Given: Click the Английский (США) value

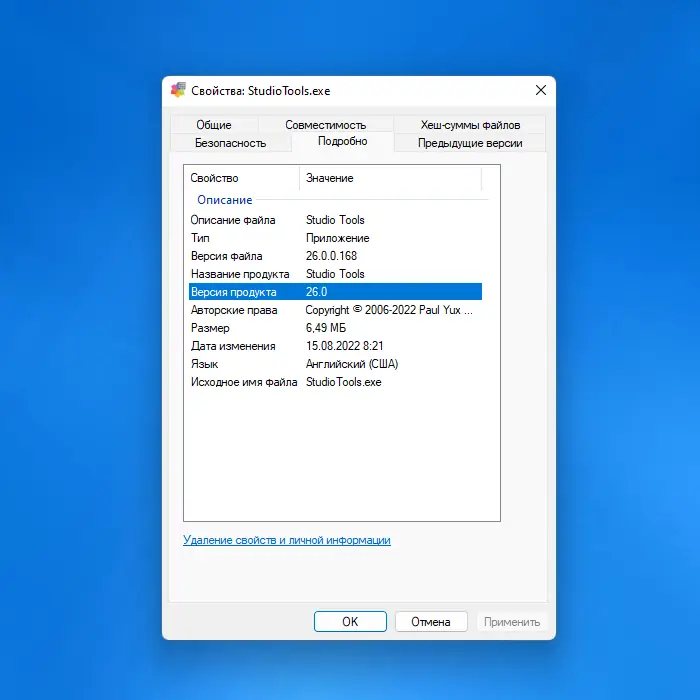Looking at the screenshot, I should click(x=352, y=364).
